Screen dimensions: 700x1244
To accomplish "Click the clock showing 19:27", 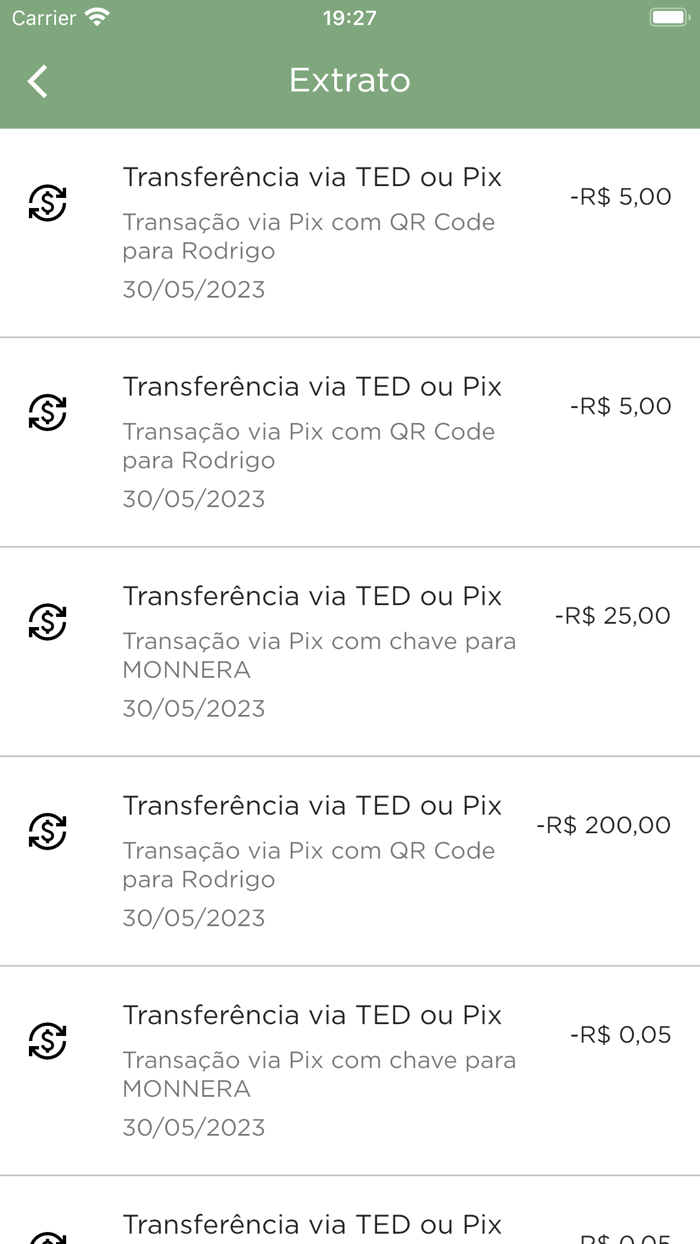I will [349, 16].
